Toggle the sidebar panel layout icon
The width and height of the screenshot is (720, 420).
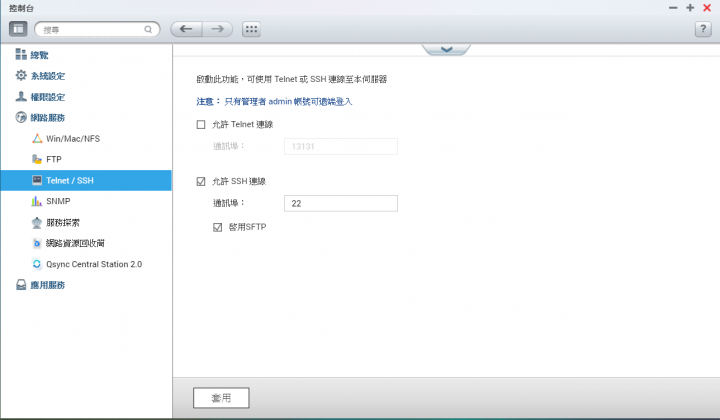point(18,29)
